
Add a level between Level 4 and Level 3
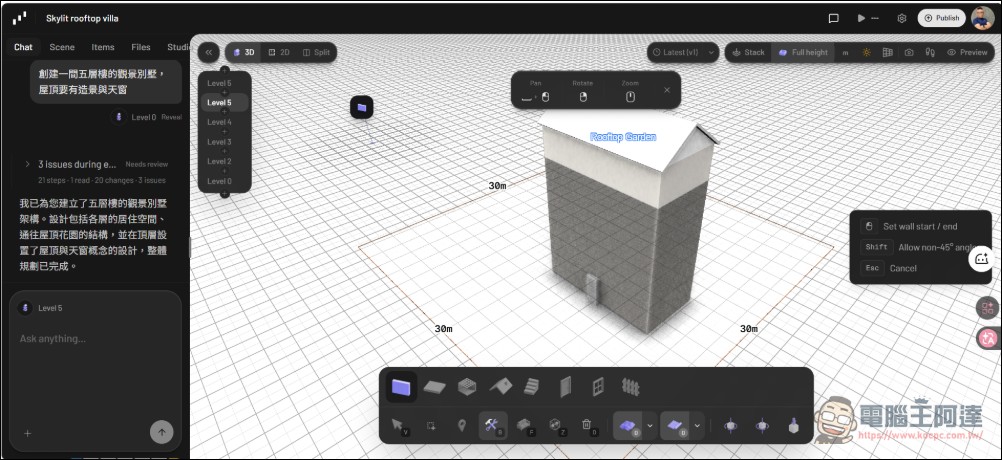tap(224, 132)
